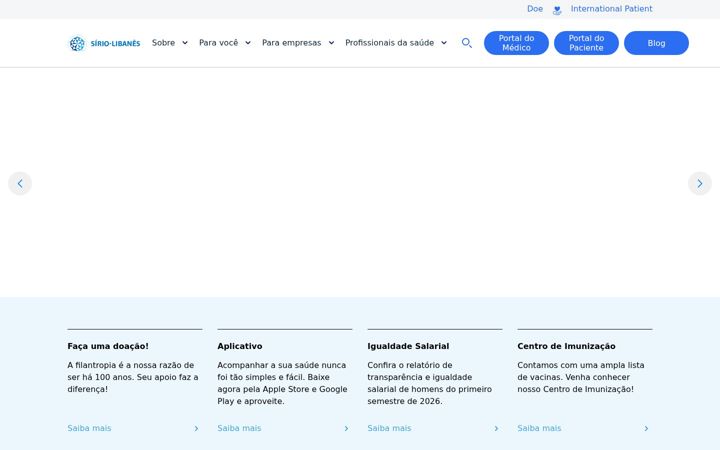Click the donation heart icon

tap(557, 10)
